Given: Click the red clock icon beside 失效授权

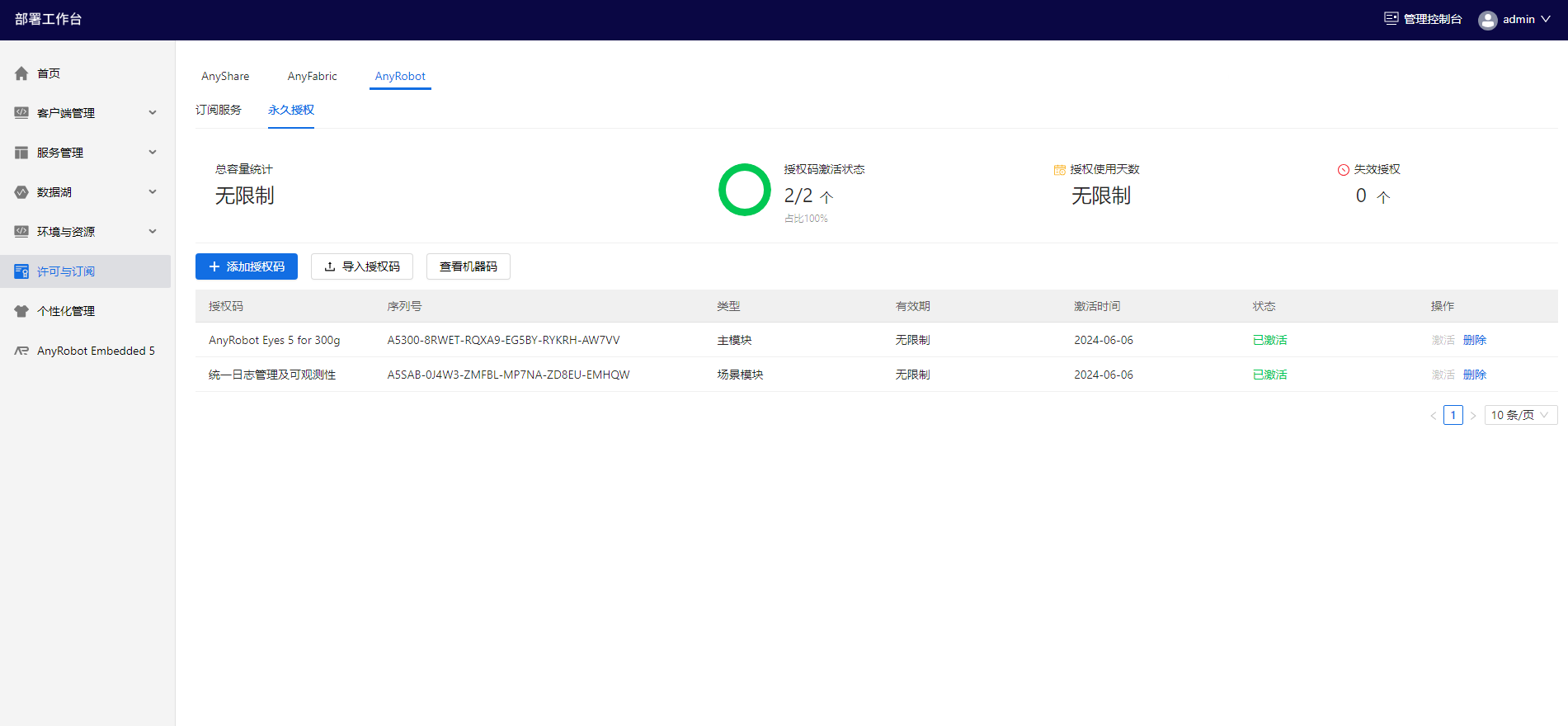Looking at the screenshot, I should click(1344, 170).
